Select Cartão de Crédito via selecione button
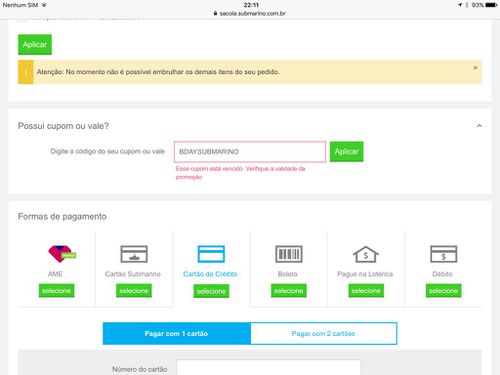The image size is (500, 375). pyautogui.click(x=211, y=291)
